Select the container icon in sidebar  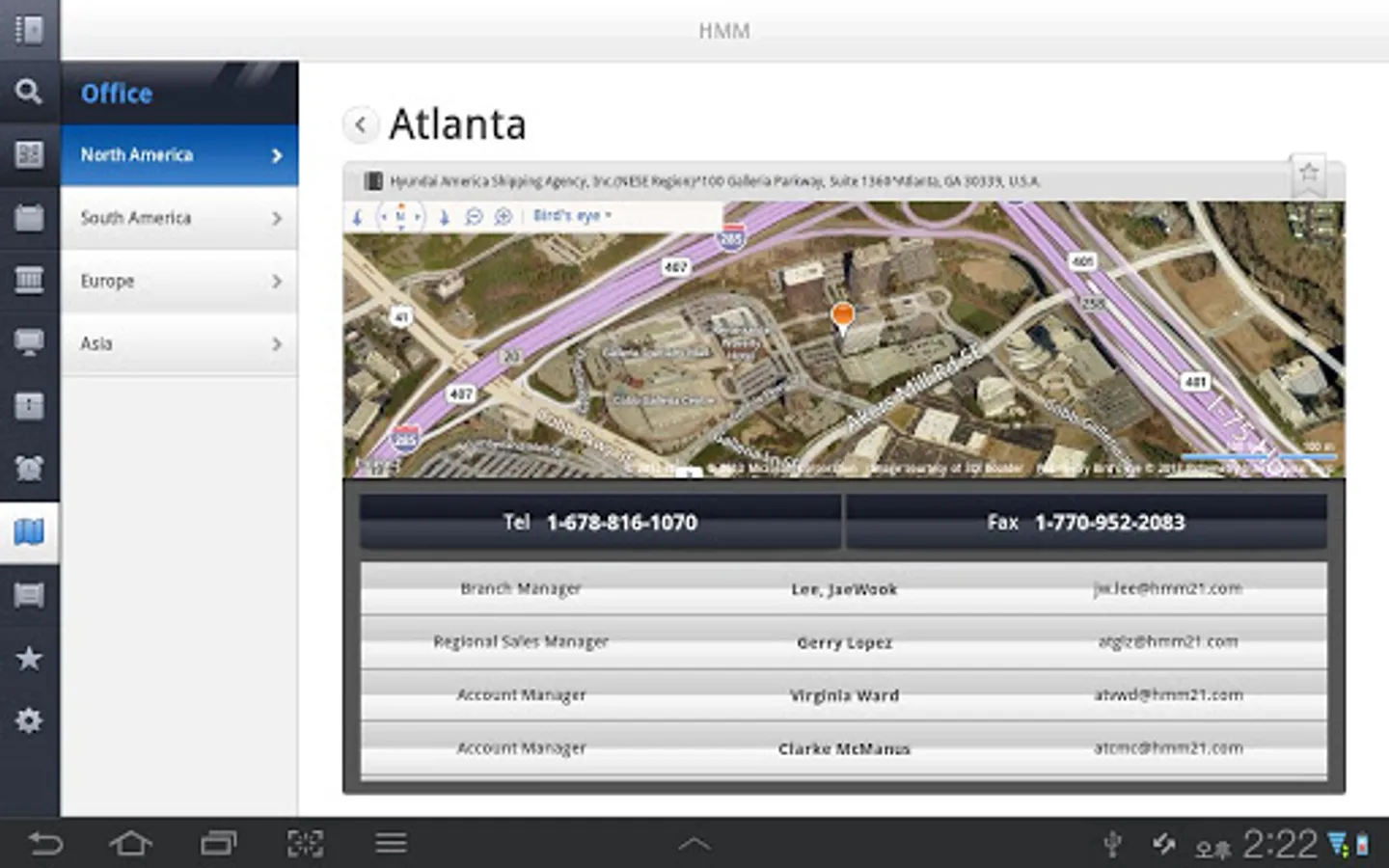point(29,280)
